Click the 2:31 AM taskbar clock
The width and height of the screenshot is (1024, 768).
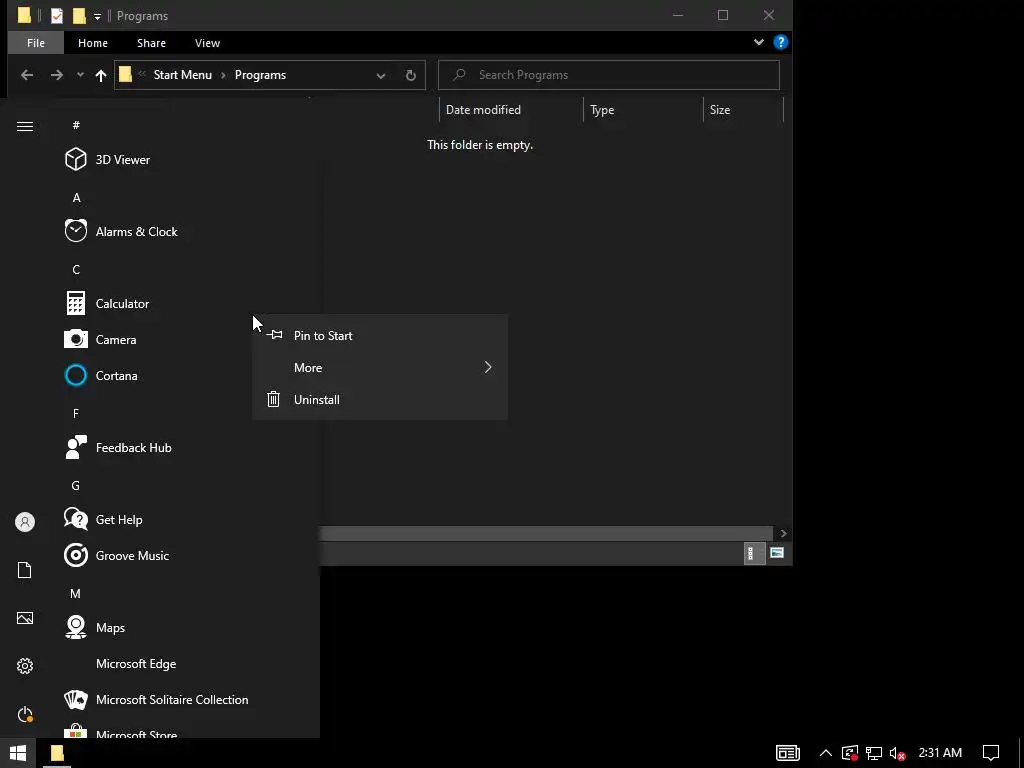coord(940,753)
